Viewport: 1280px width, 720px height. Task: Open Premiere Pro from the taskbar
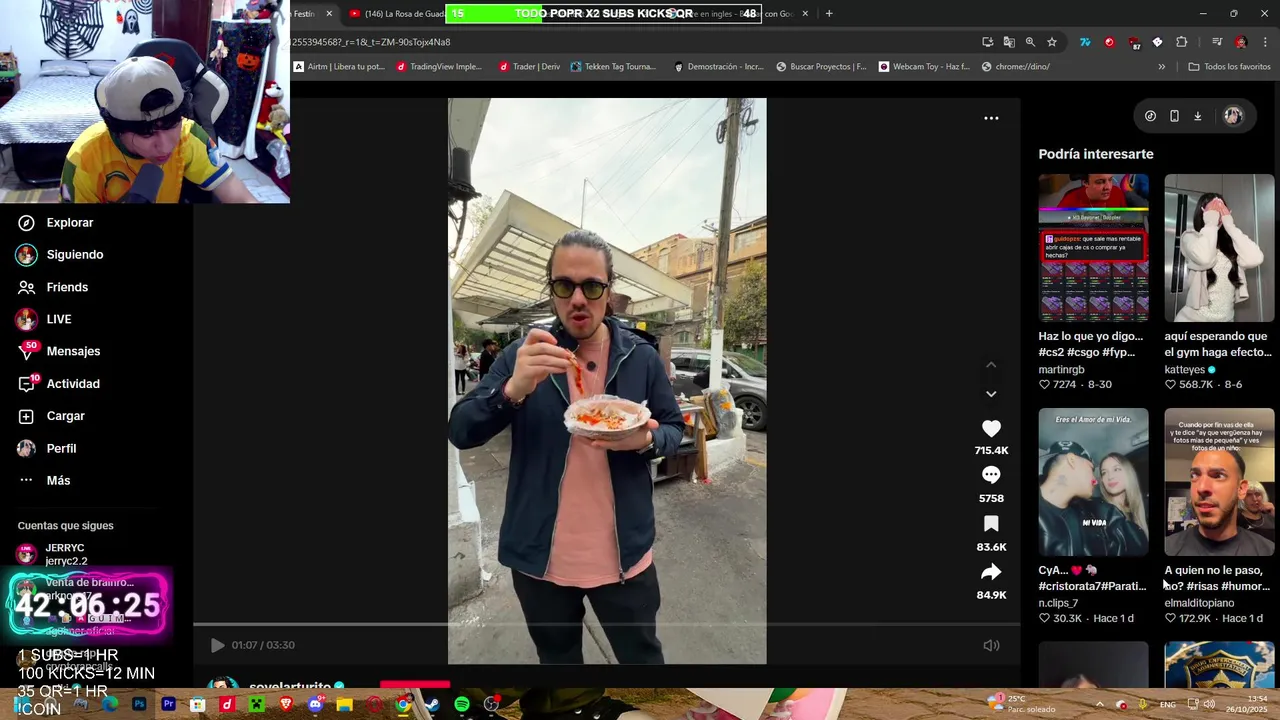coord(168,705)
